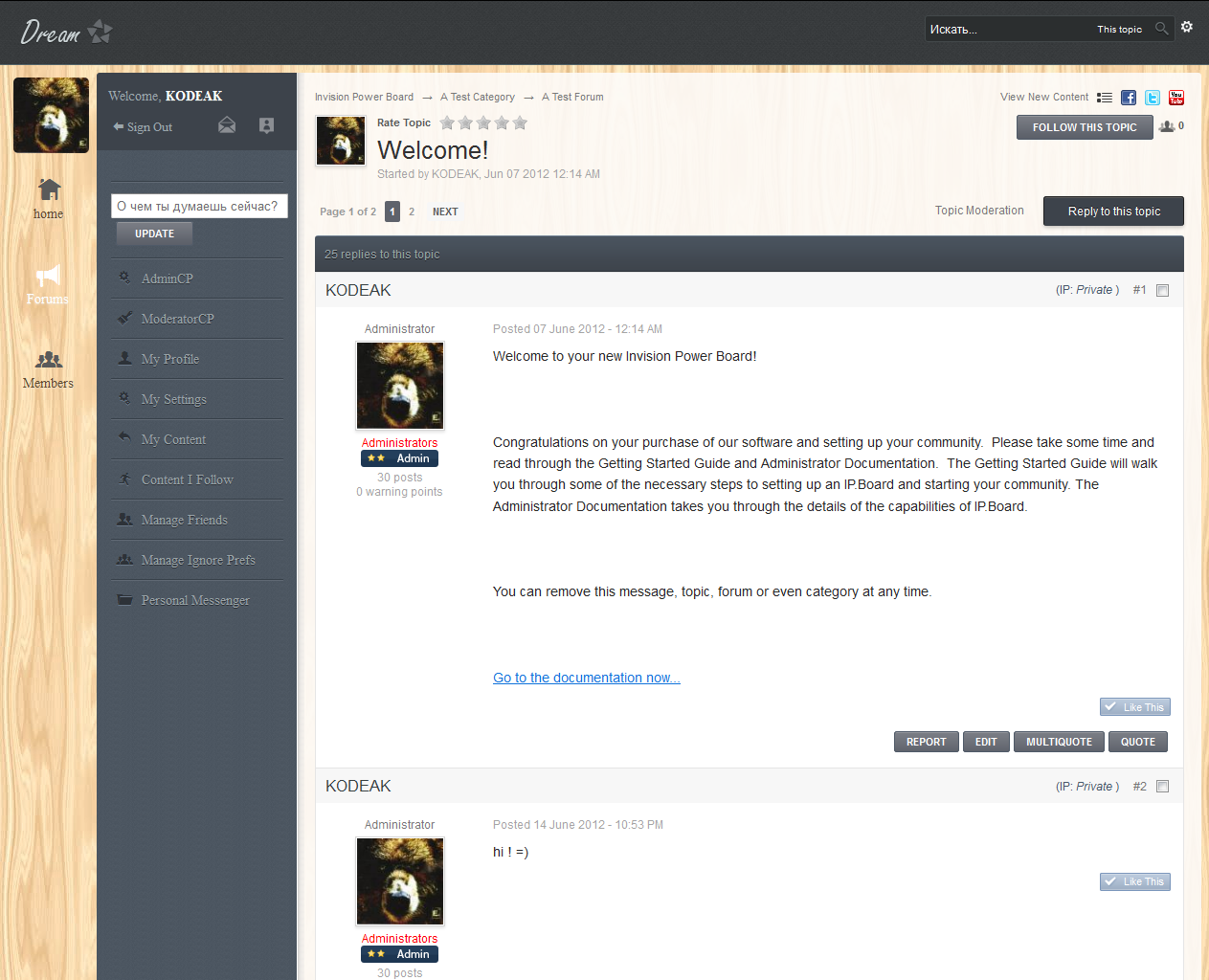Open the YouTube icon in header
The height and width of the screenshot is (980, 1209).
1176,98
